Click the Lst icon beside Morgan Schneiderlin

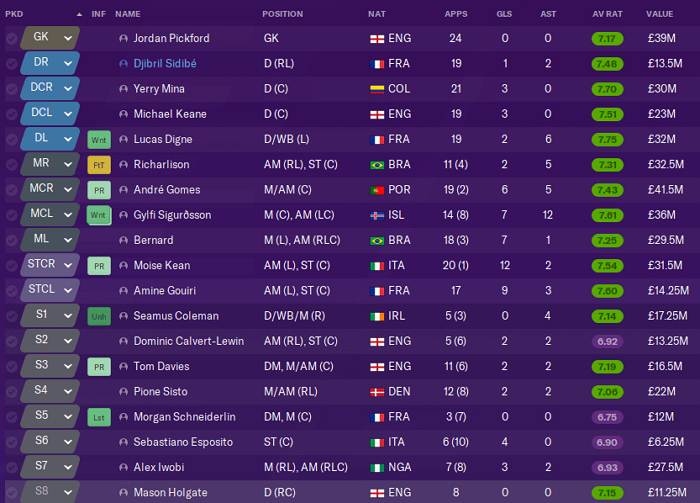pos(99,417)
